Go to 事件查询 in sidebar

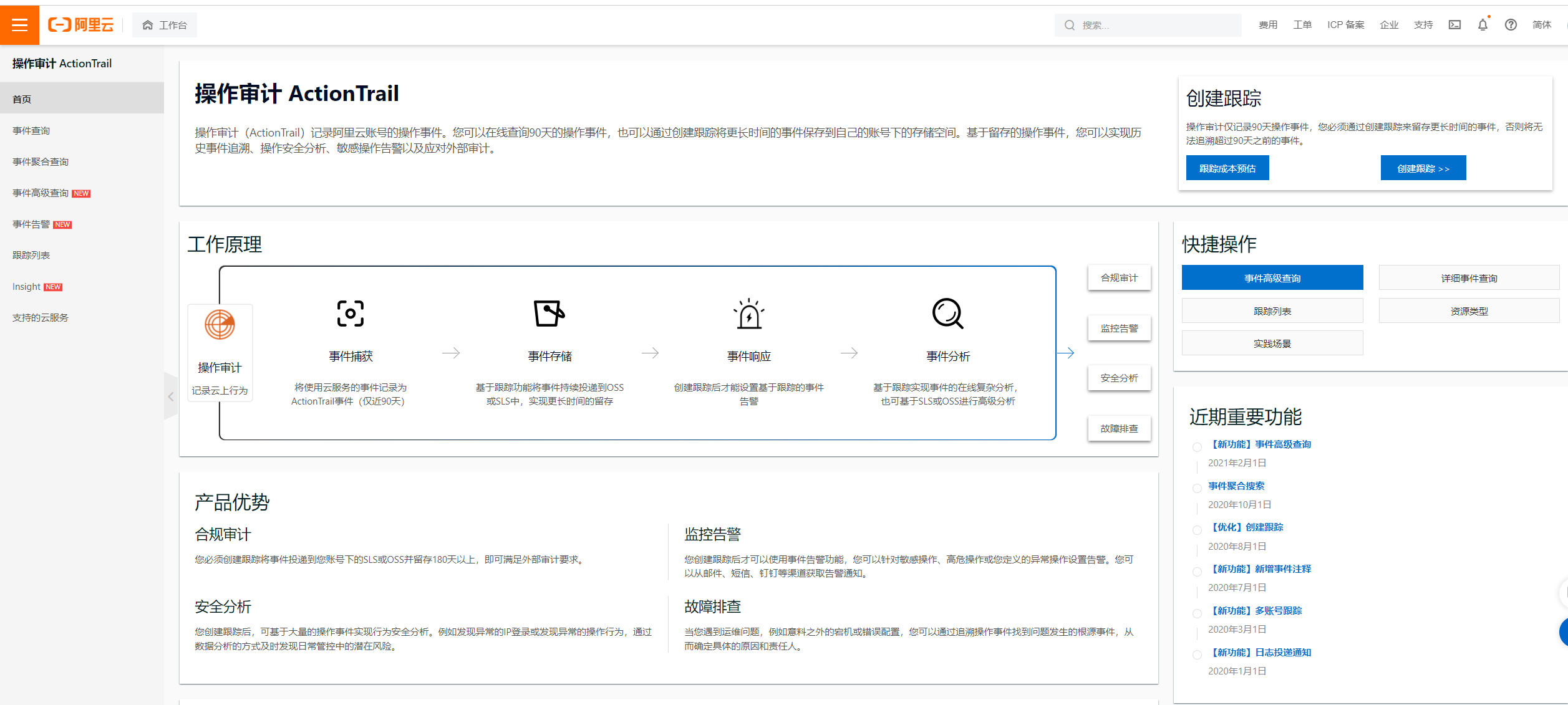[x=82, y=130]
